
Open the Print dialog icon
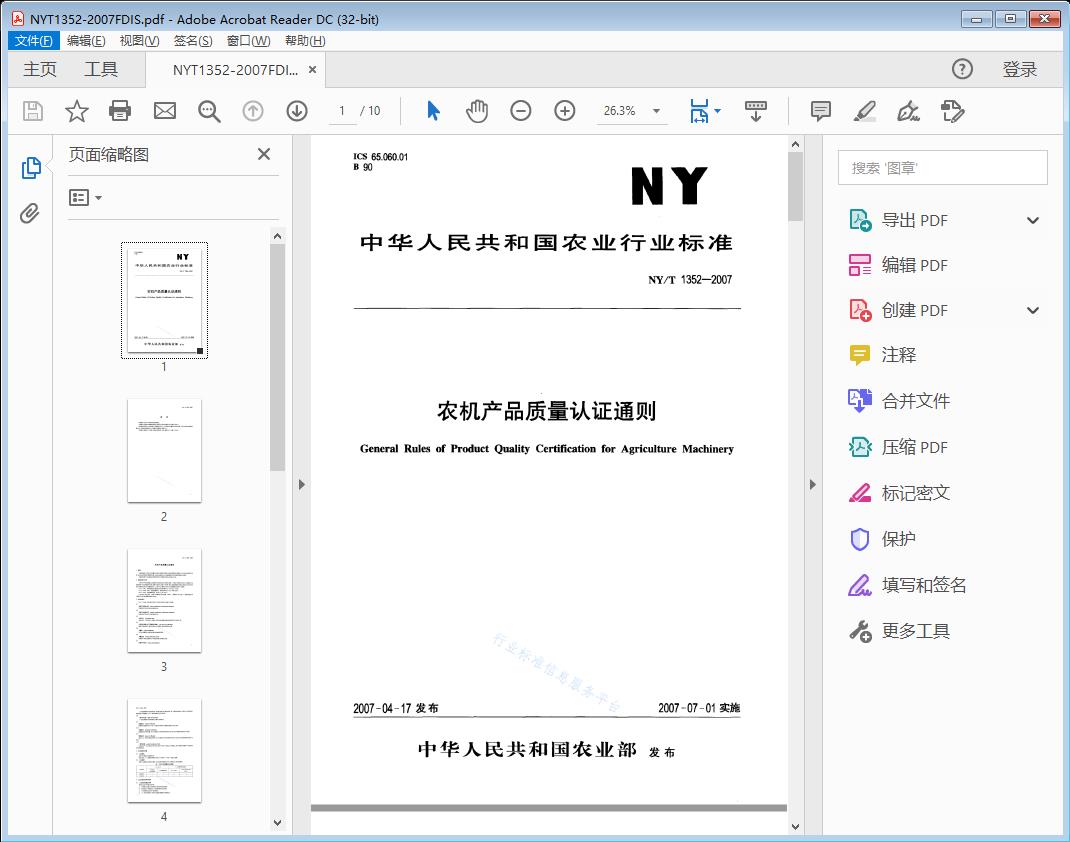tap(120, 111)
